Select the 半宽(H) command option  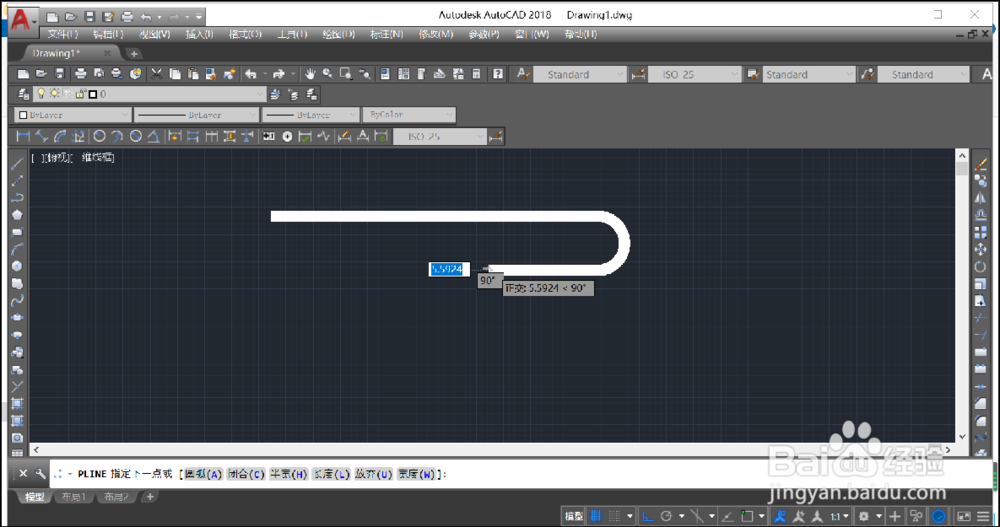coord(289,474)
